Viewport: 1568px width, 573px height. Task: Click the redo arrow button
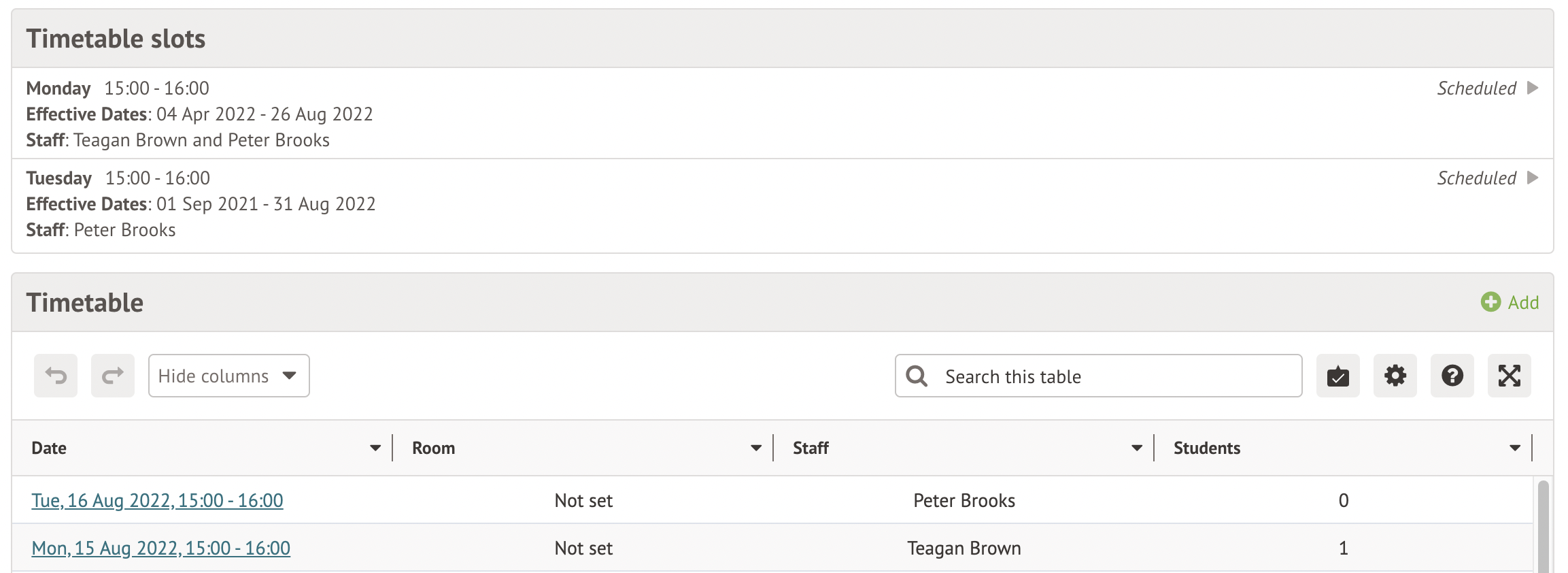(x=113, y=376)
